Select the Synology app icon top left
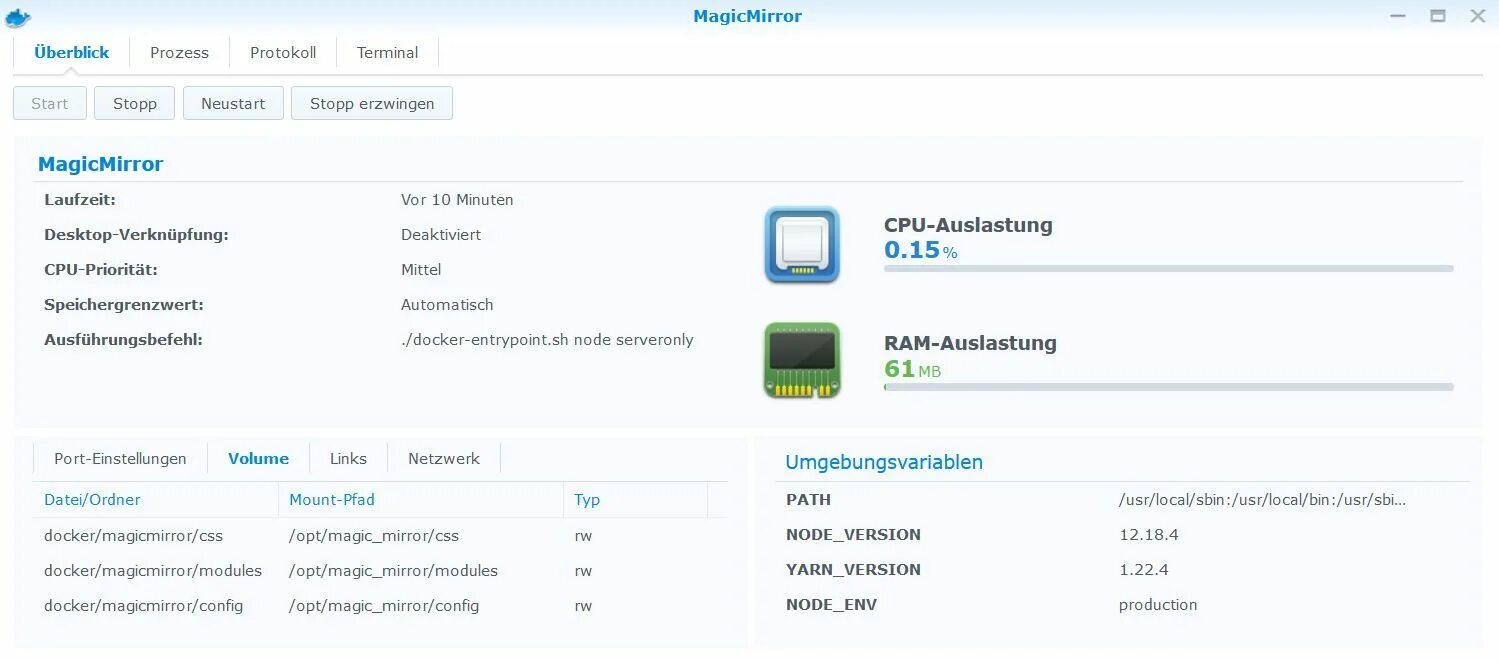Viewport: 1499px width, 661px height. pos(16,16)
